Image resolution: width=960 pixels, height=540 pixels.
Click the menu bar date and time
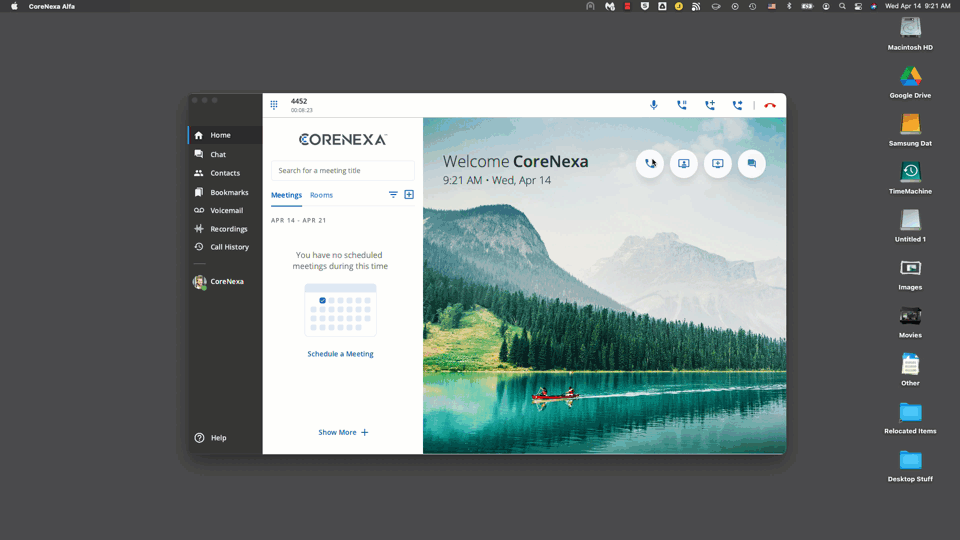(x=917, y=6)
